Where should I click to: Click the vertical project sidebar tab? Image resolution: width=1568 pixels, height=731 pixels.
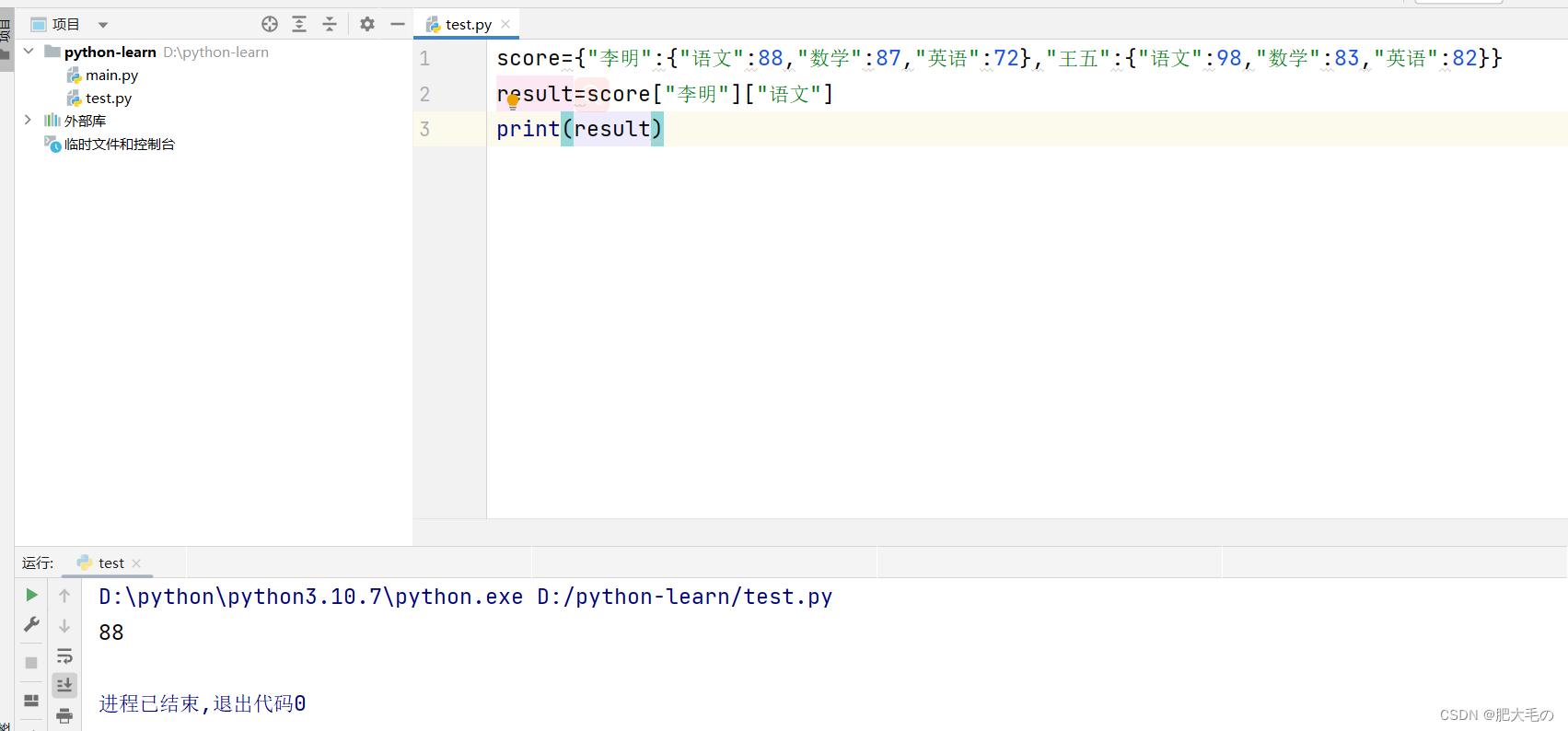pyautogui.click(x=6, y=41)
